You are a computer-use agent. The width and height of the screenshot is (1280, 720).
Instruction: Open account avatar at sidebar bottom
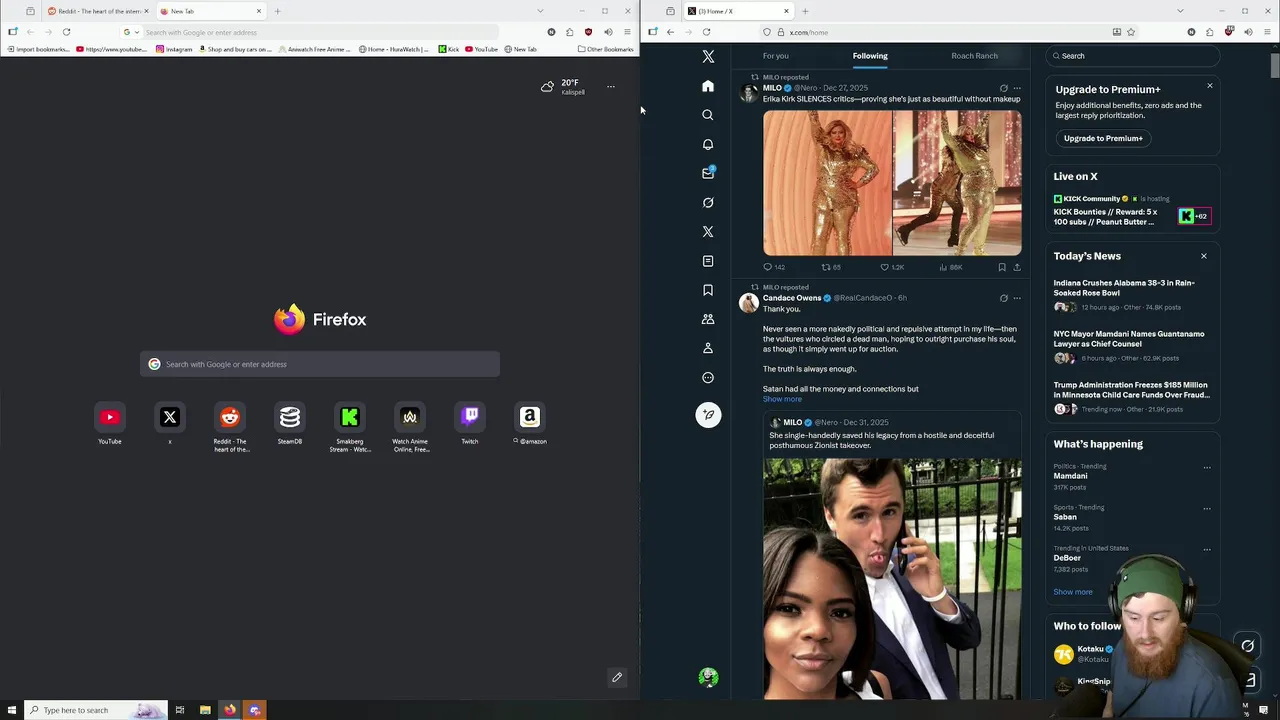pyautogui.click(x=708, y=677)
